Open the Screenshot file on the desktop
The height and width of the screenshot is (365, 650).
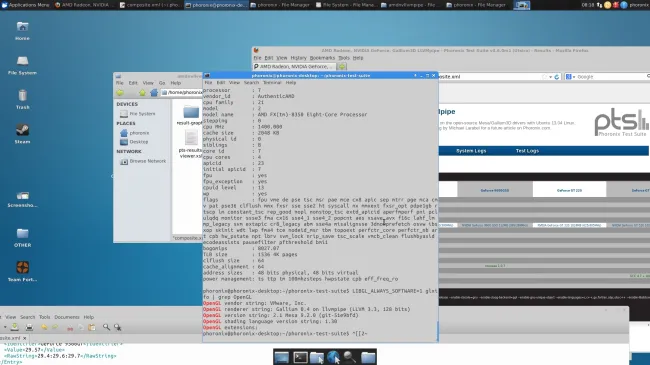(x=22, y=199)
